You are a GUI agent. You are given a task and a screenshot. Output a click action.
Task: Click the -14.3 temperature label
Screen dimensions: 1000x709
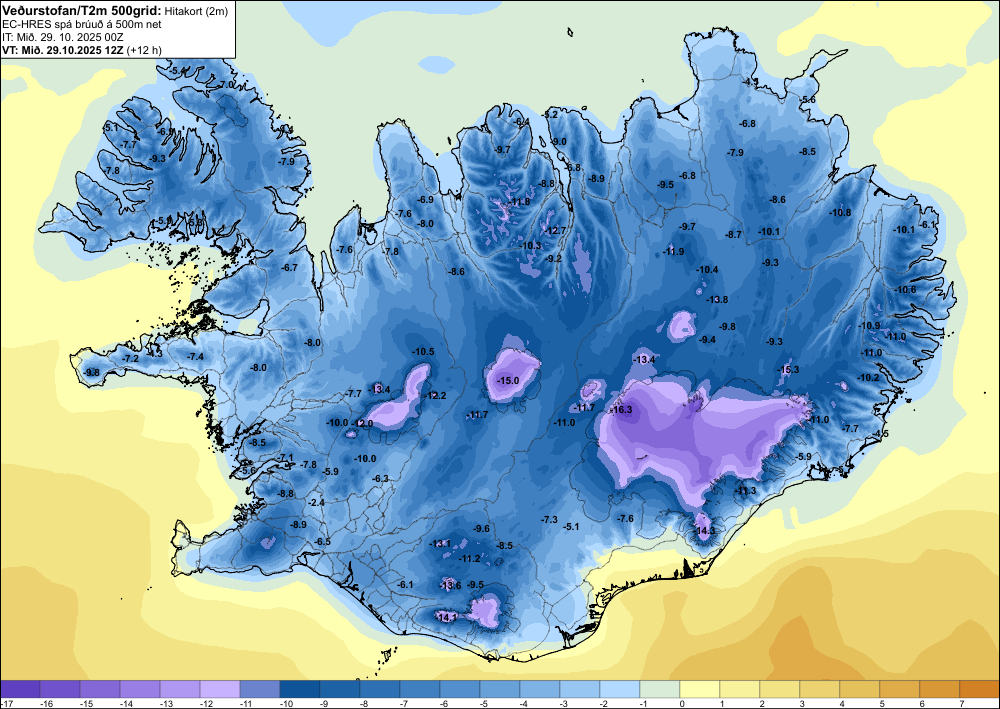coord(705,530)
